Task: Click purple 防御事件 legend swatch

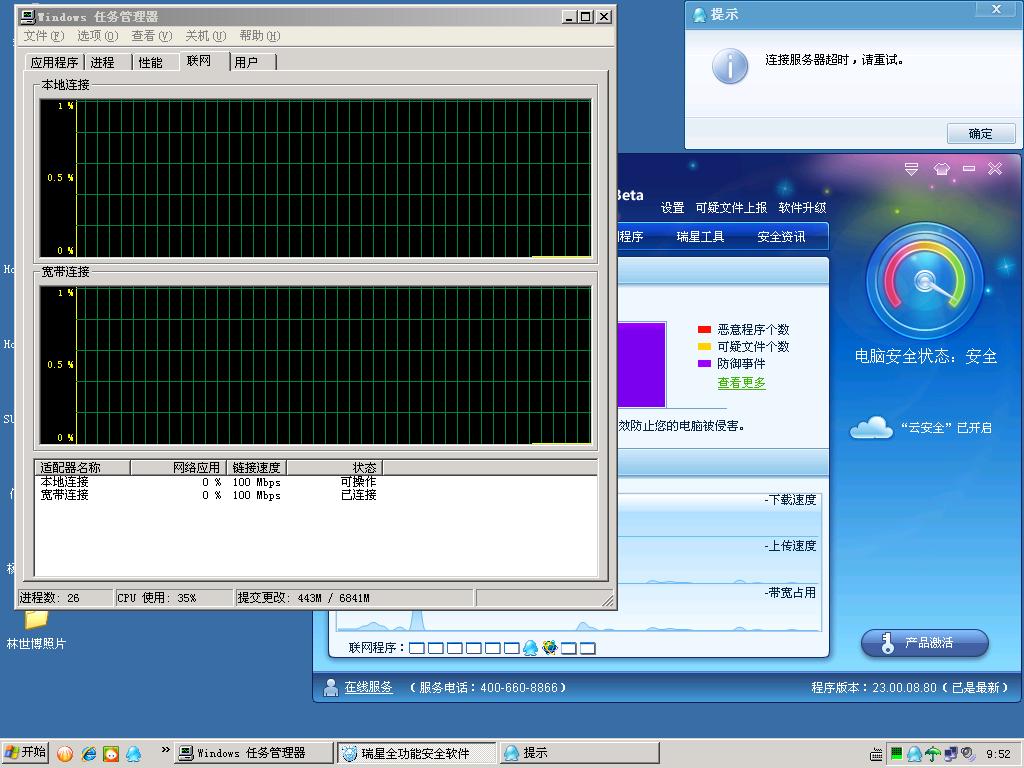Action: click(704, 363)
